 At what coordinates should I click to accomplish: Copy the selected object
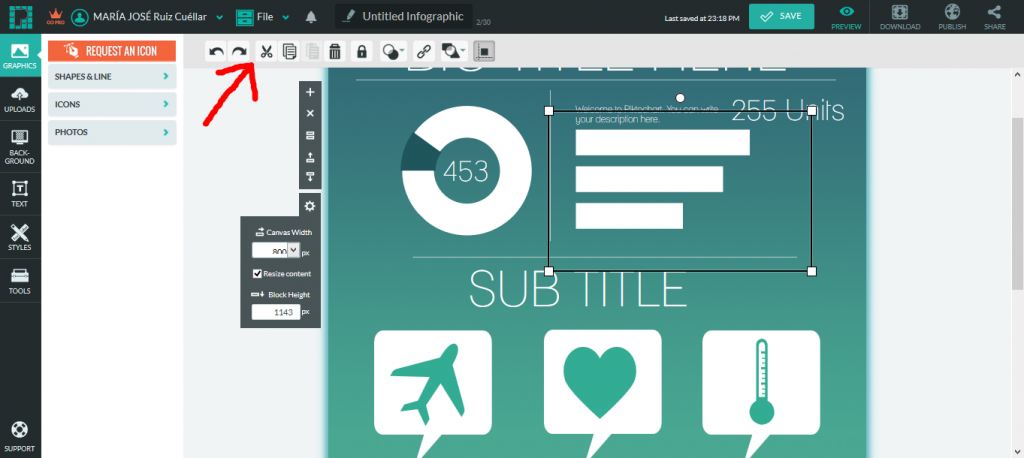[289, 51]
